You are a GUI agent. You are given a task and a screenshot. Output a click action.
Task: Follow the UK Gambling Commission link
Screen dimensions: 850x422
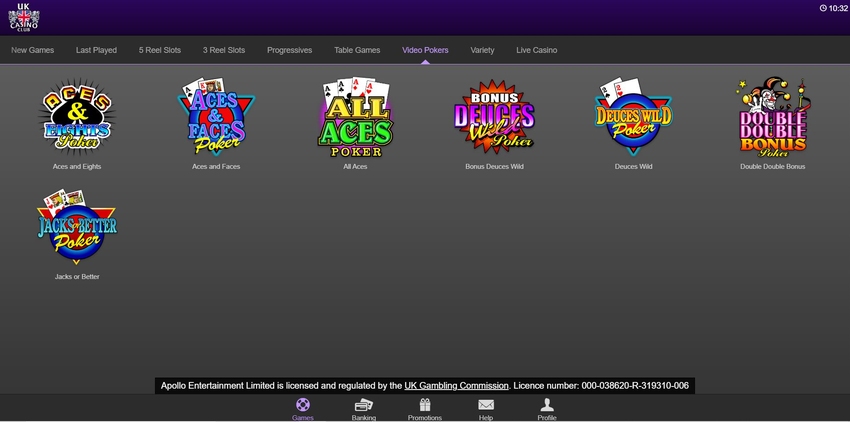pos(456,386)
